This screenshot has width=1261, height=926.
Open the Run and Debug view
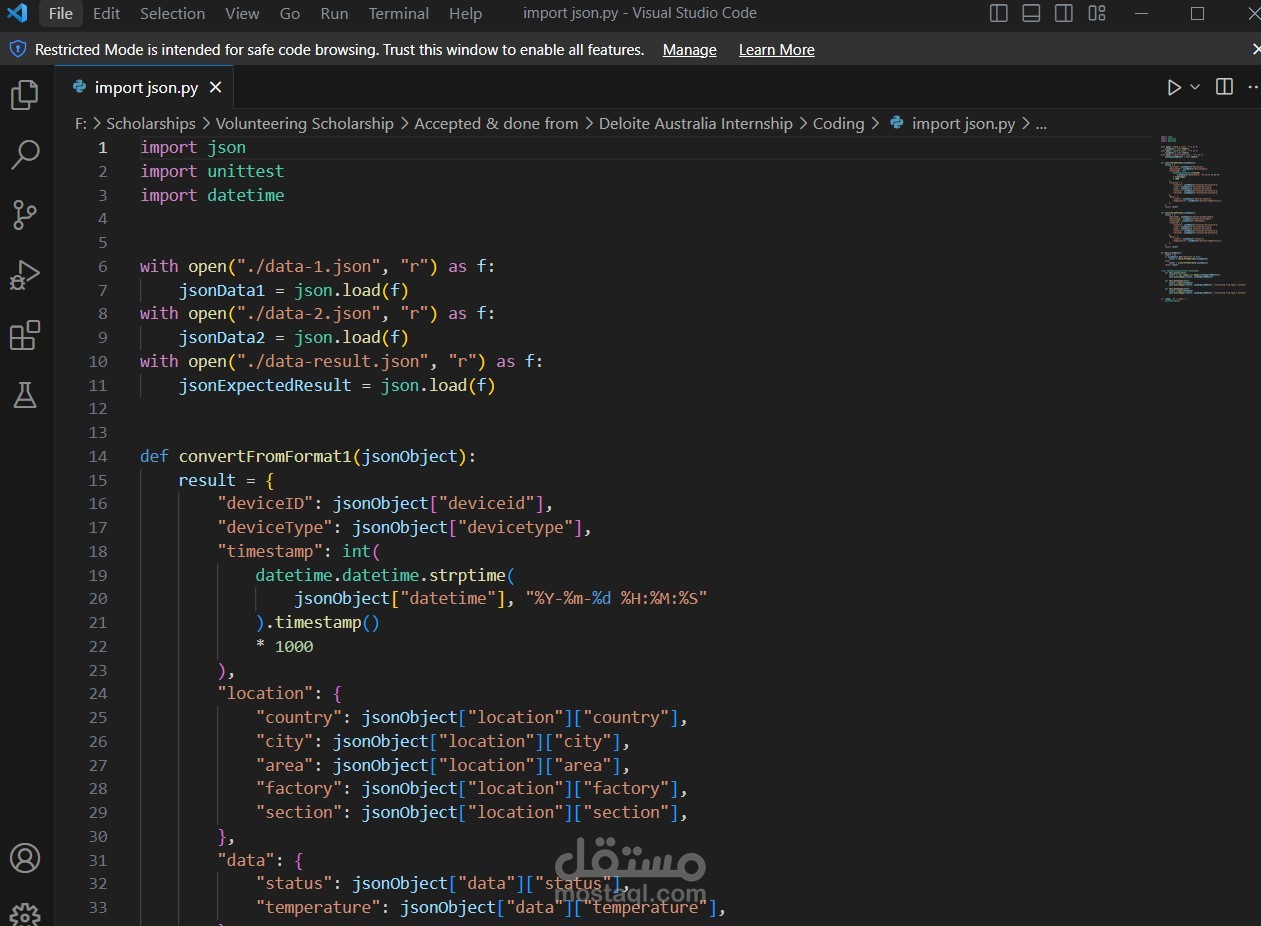[x=24, y=275]
